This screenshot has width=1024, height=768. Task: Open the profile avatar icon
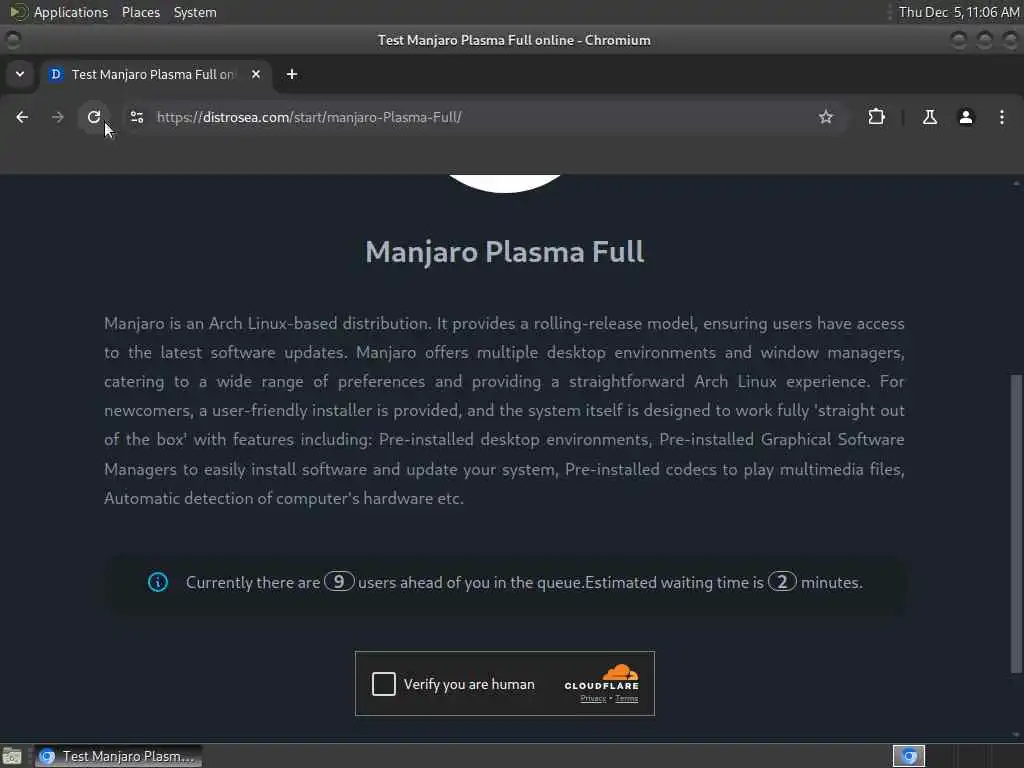coord(966,117)
